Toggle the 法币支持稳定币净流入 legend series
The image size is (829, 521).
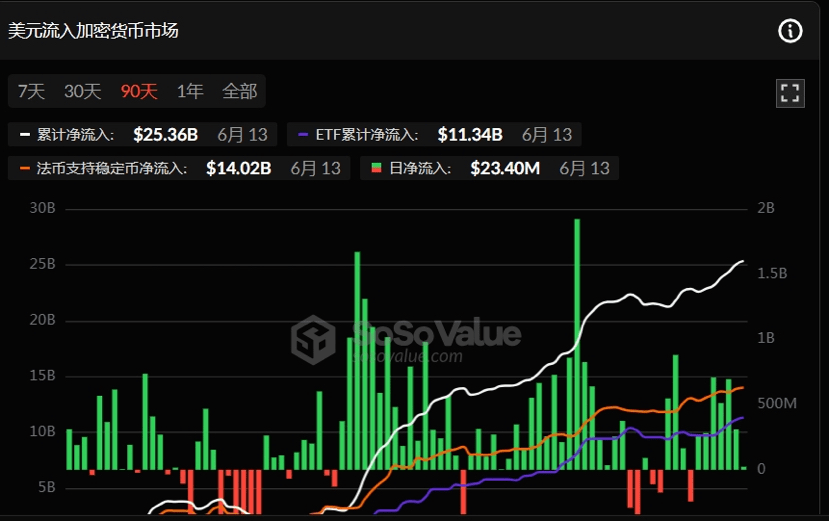tap(179, 168)
